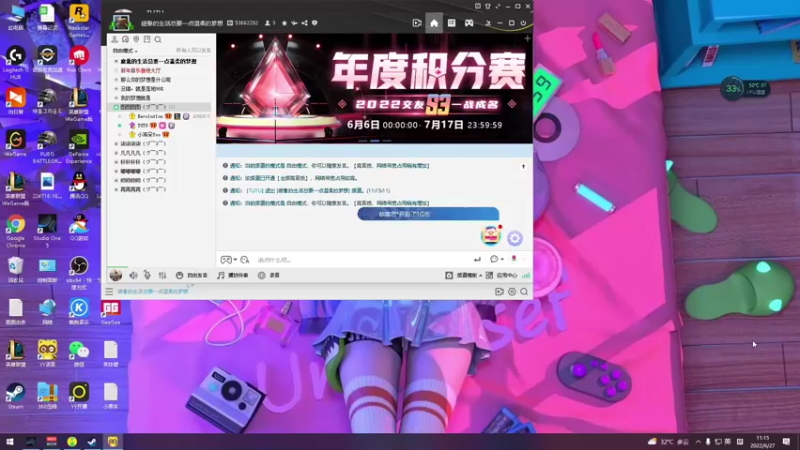Collapse the highlighted 图图图图 sub-channel

pyautogui.click(x=116, y=107)
